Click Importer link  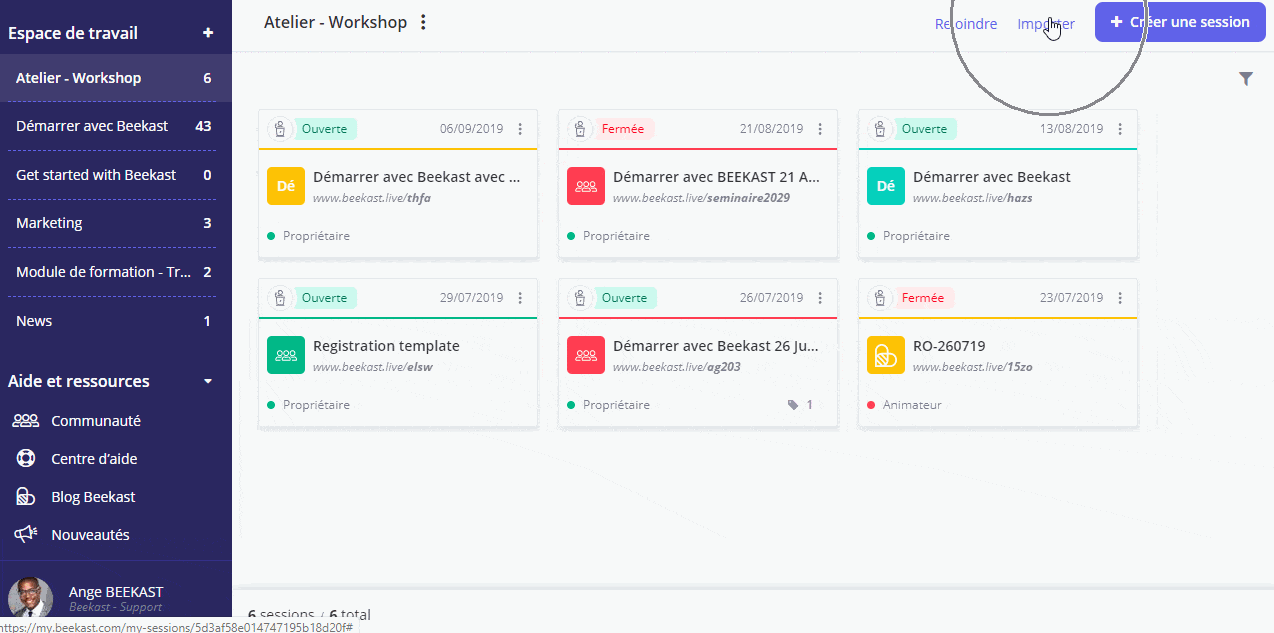(1046, 24)
